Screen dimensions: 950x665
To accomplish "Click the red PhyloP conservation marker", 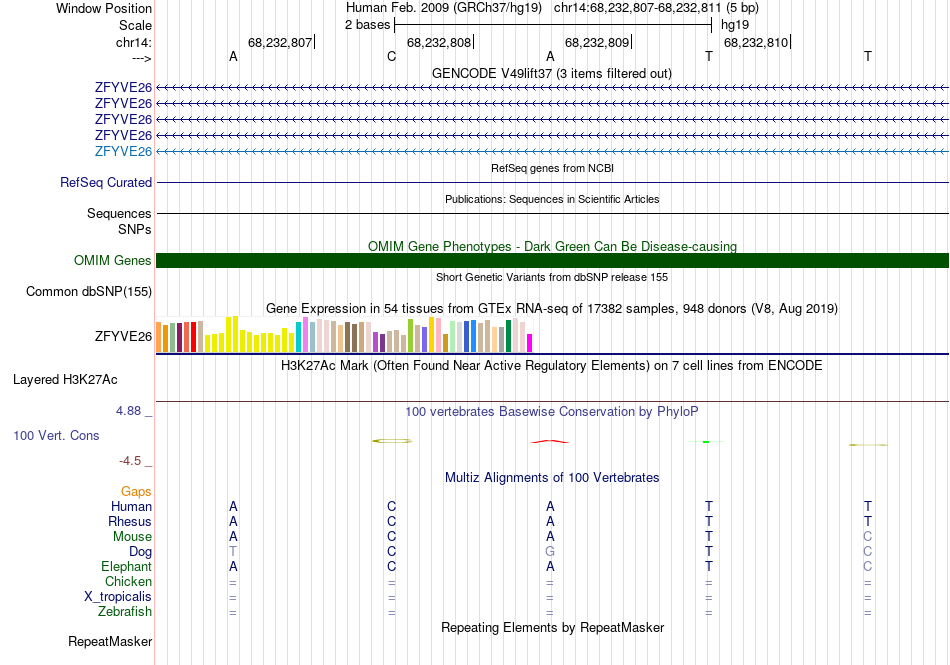I will 550,442.
